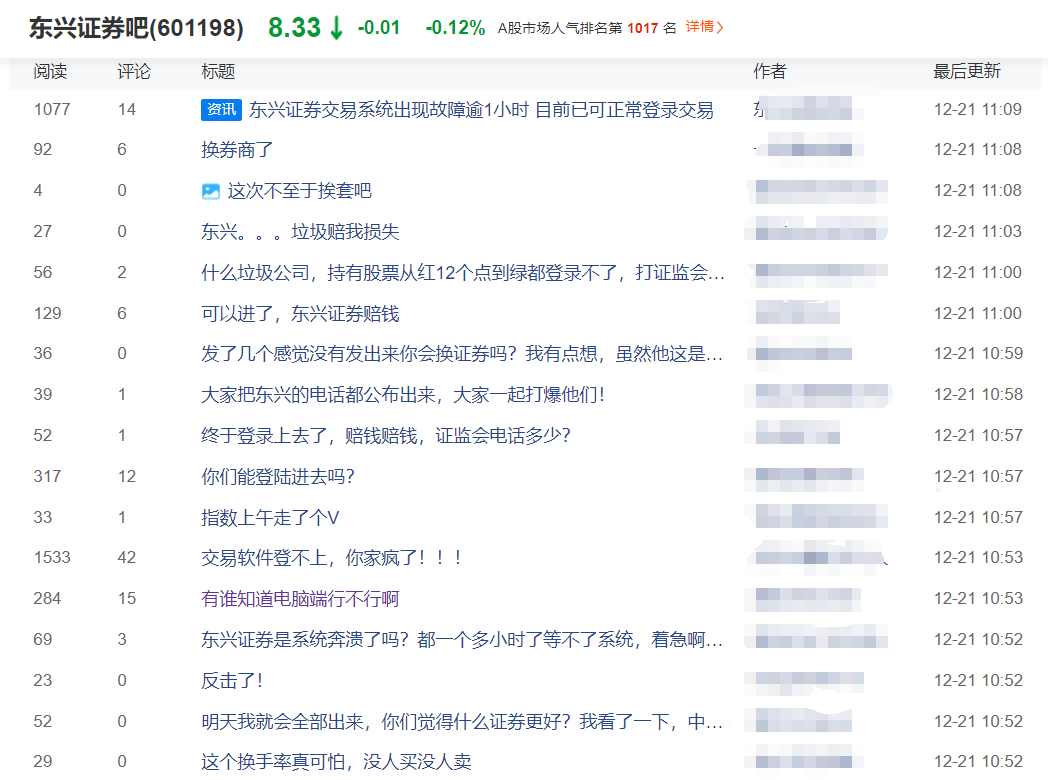
Task: Open the post 指数上午走了个V
Action: point(270,517)
